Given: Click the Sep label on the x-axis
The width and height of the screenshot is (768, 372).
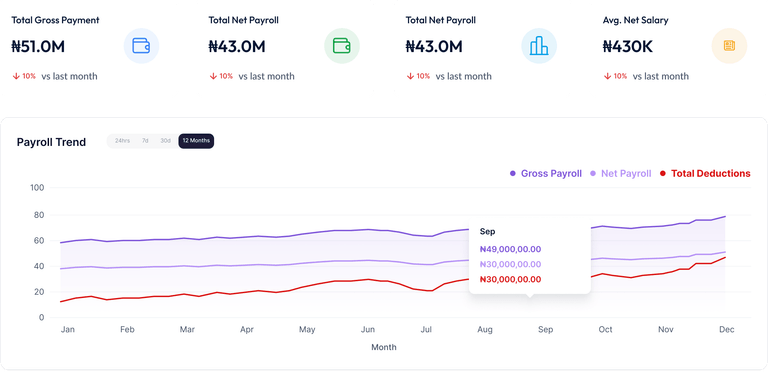Looking at the screenshot, I should pyautogui.click(x=546, y=329).
